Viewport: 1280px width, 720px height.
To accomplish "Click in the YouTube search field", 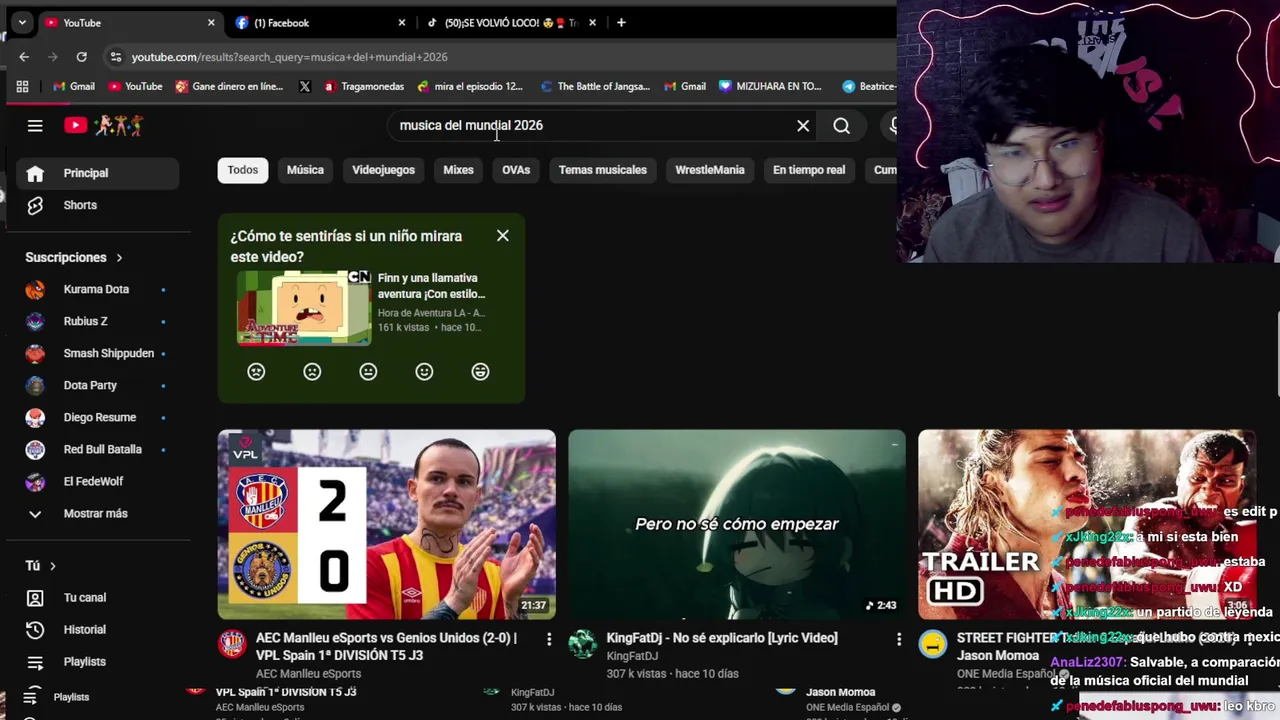I will pos(590,125).
